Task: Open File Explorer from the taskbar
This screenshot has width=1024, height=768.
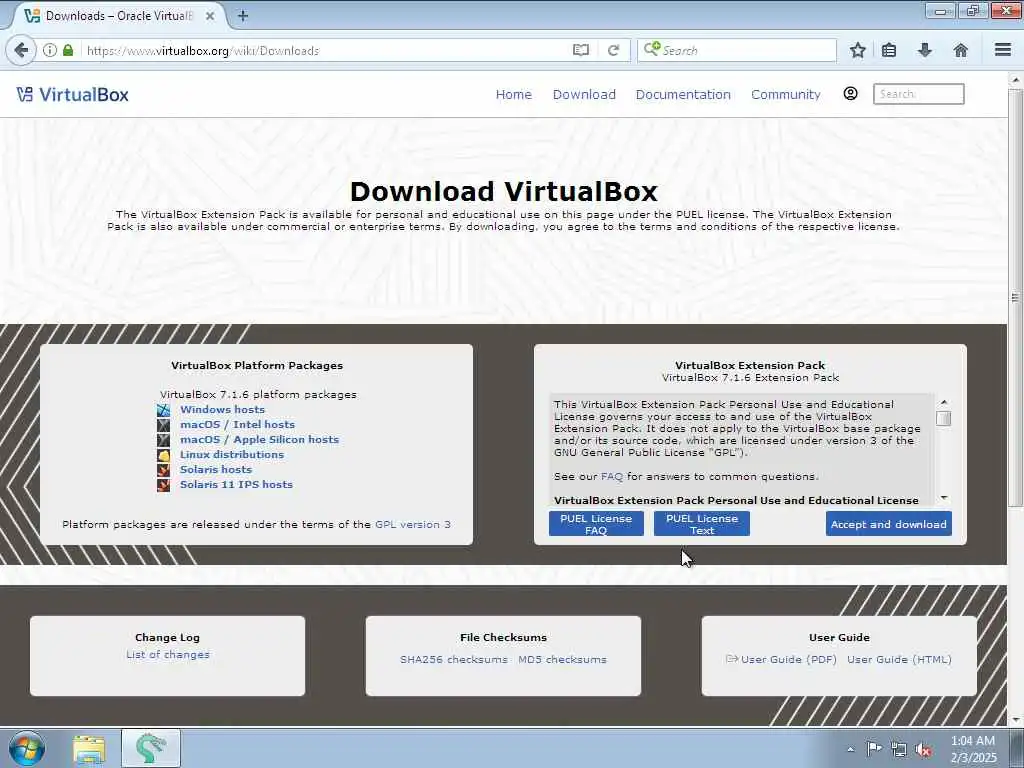Action: pyautogui.click(x=89, y=749)
